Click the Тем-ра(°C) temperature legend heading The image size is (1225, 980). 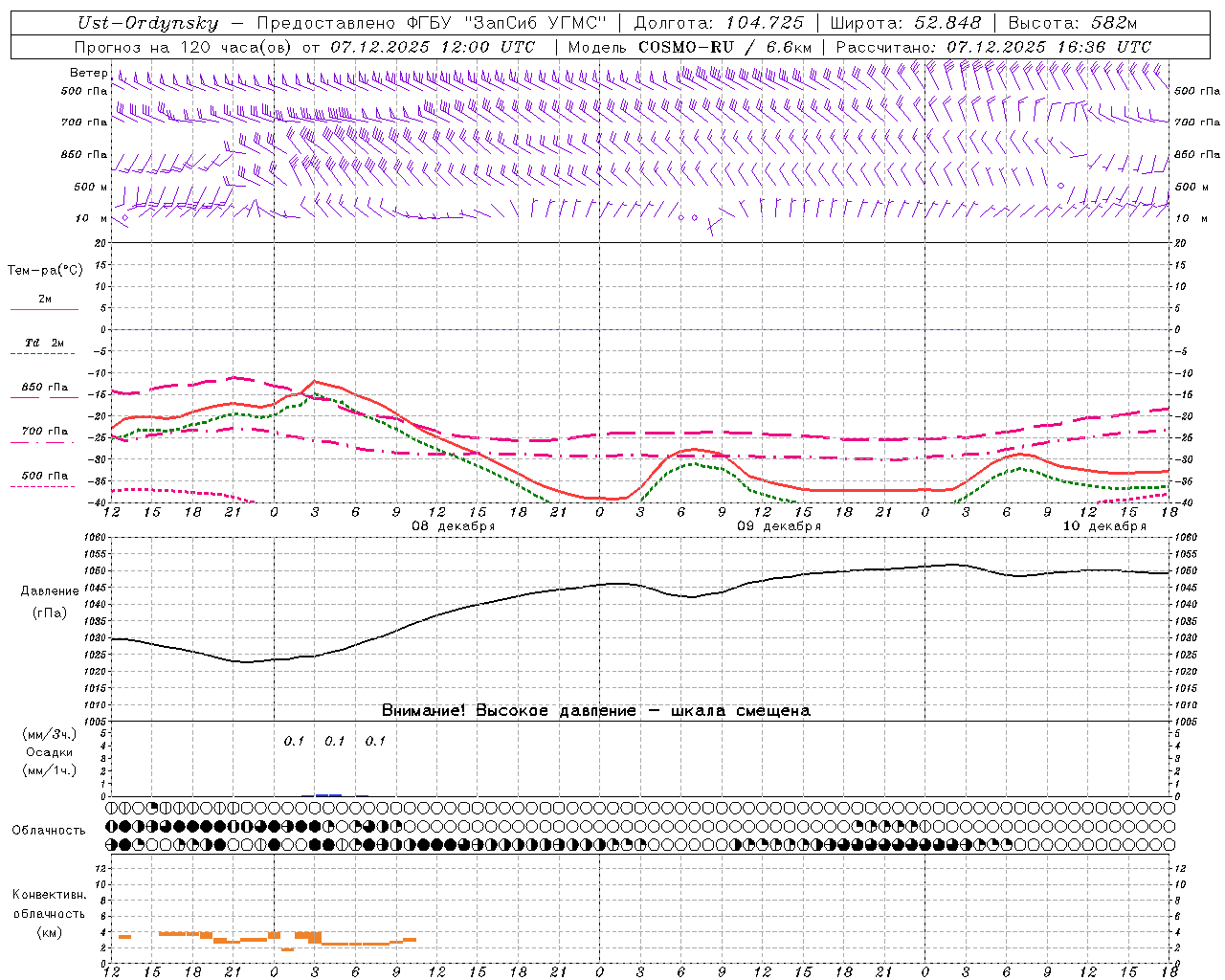45,271
